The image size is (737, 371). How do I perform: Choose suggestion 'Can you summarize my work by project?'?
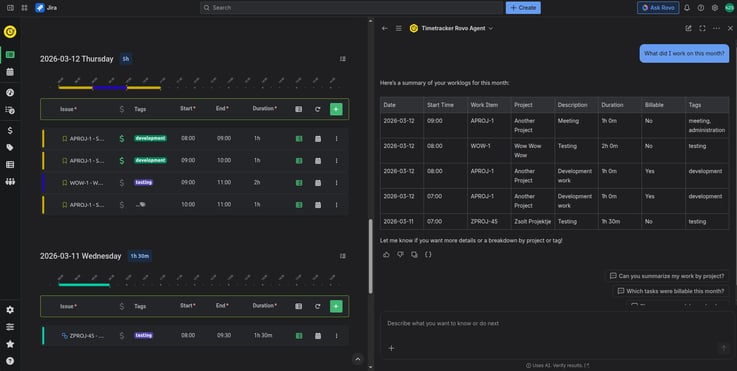[667, 276]
